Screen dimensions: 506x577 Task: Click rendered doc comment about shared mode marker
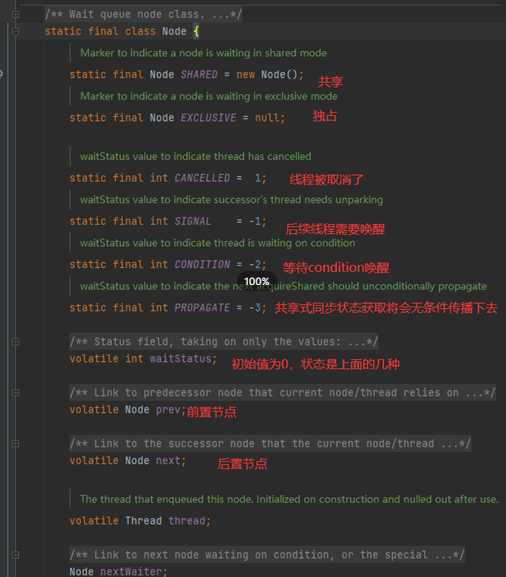pos(204,53)
